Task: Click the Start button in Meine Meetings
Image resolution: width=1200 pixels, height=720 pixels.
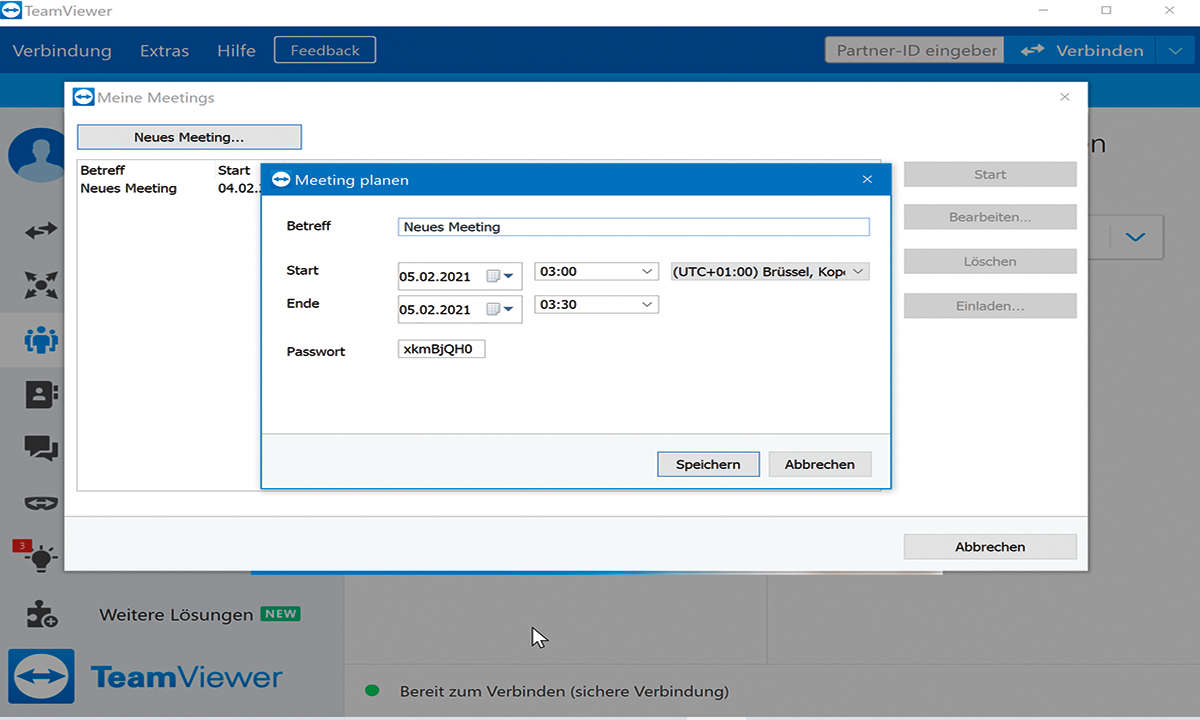Action: pos(990,174)
